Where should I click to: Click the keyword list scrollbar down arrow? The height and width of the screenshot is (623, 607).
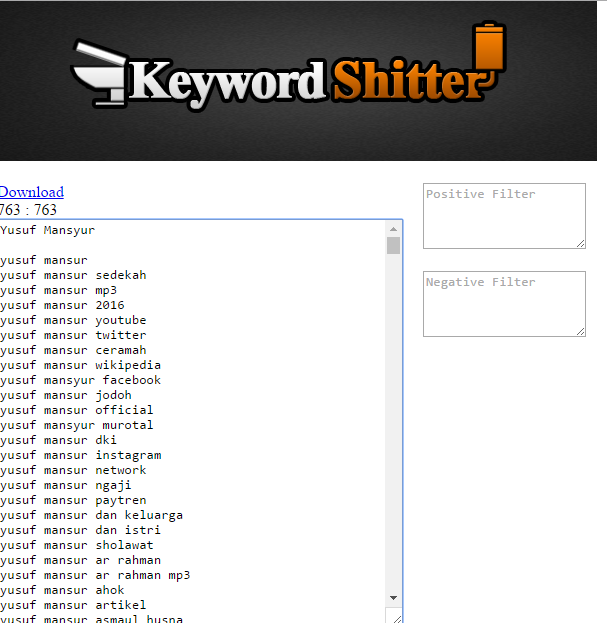coord(393,598)
